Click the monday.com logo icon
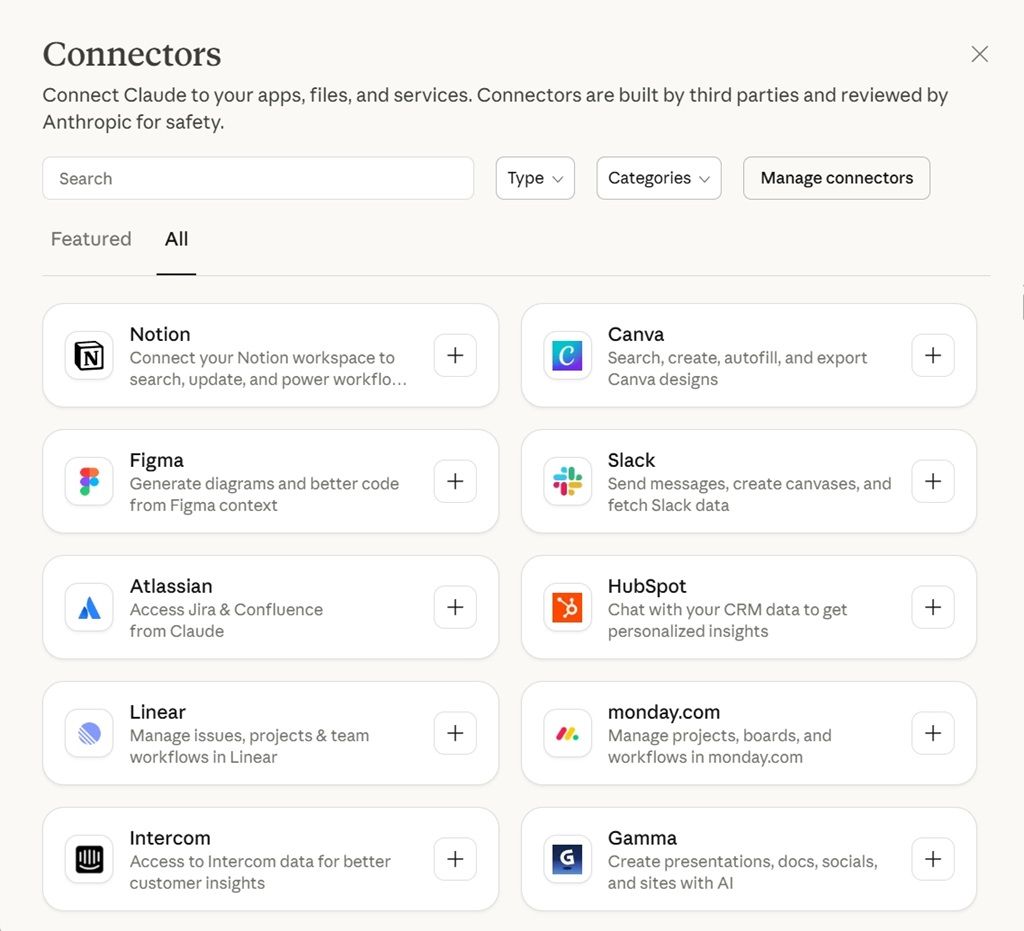1024x931 pixels. coord(567,734)
